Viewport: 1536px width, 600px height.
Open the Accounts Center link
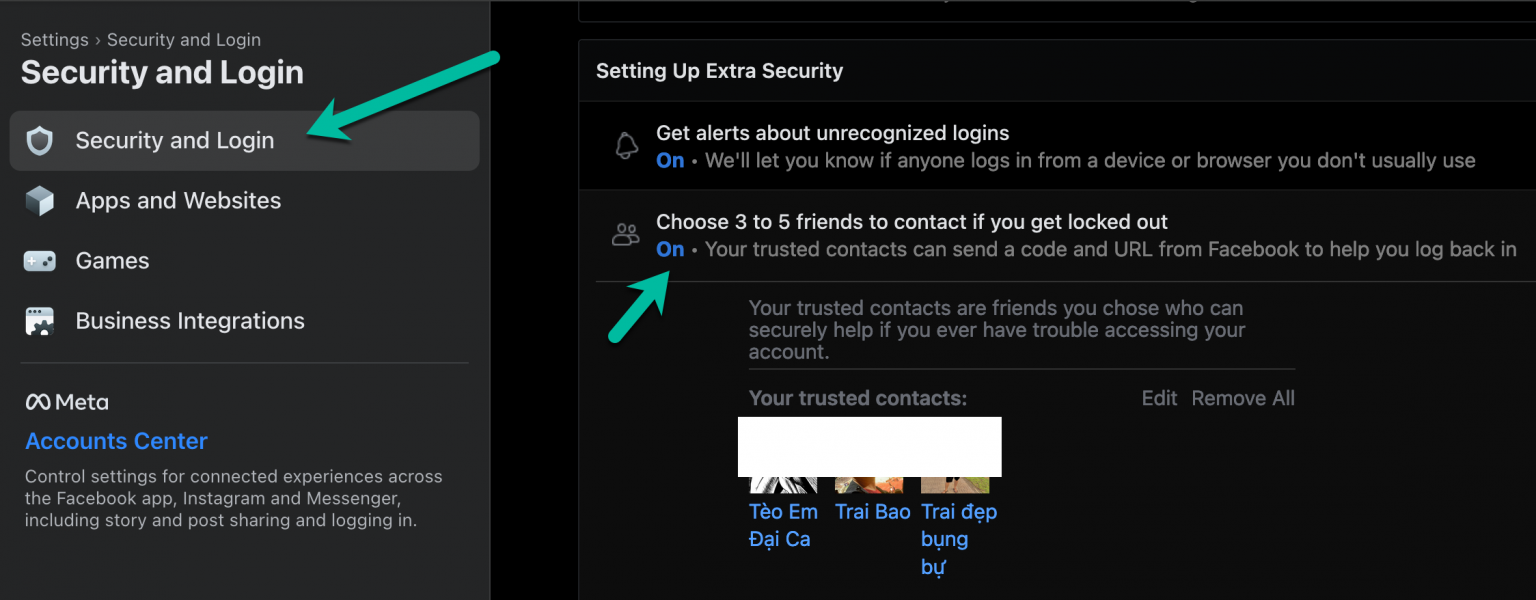point(116,441)
